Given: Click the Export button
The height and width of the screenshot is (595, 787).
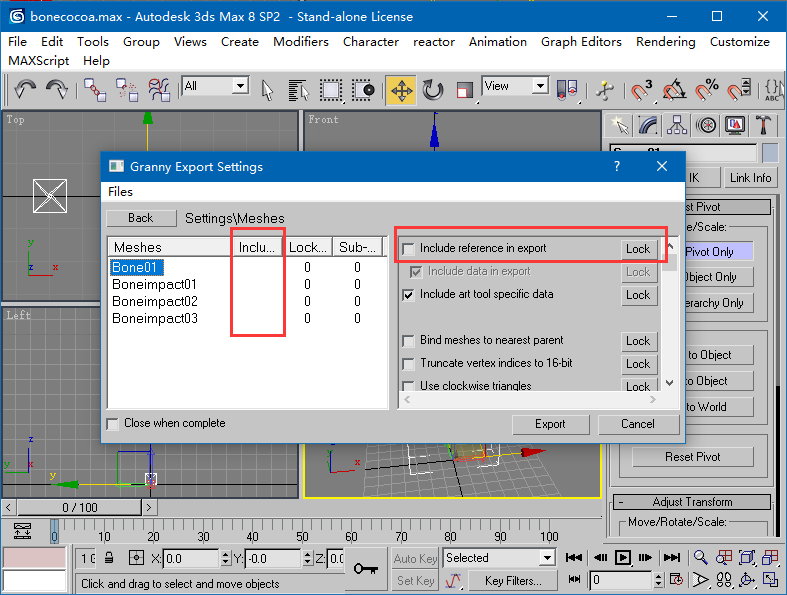Looking at the screenshot, I should click(550, 424).
